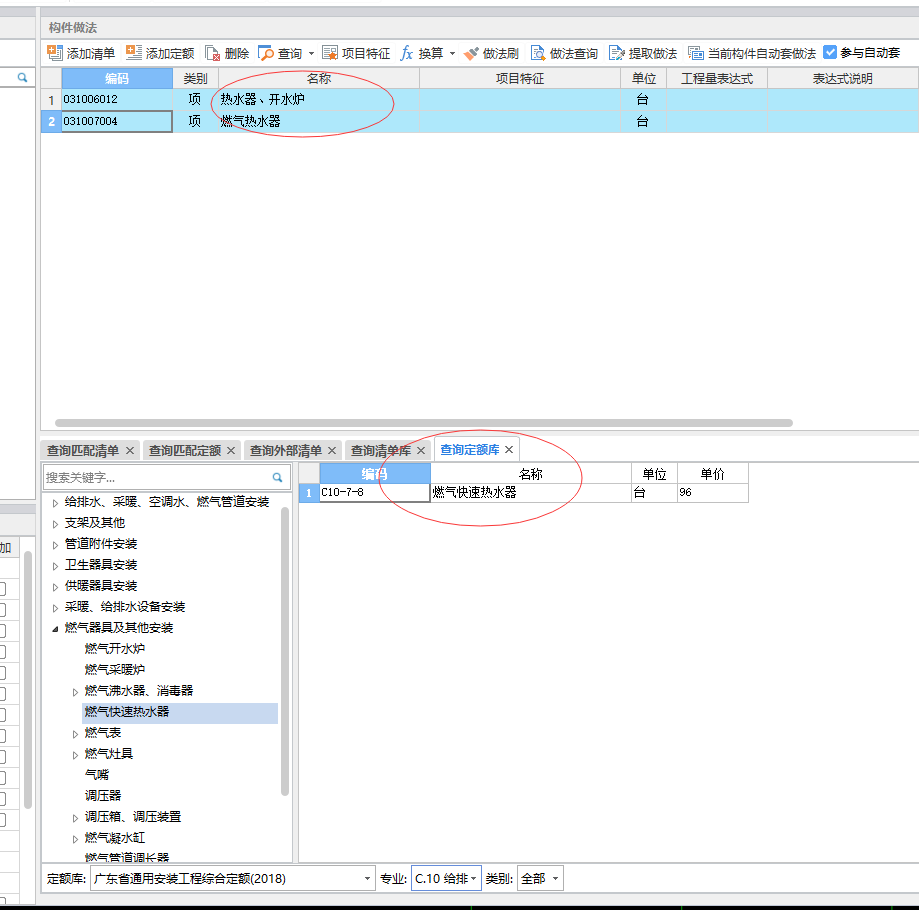Click the 编码 column header in top table
This screenshot has height=910, width=919.
(x=117, y=79)
